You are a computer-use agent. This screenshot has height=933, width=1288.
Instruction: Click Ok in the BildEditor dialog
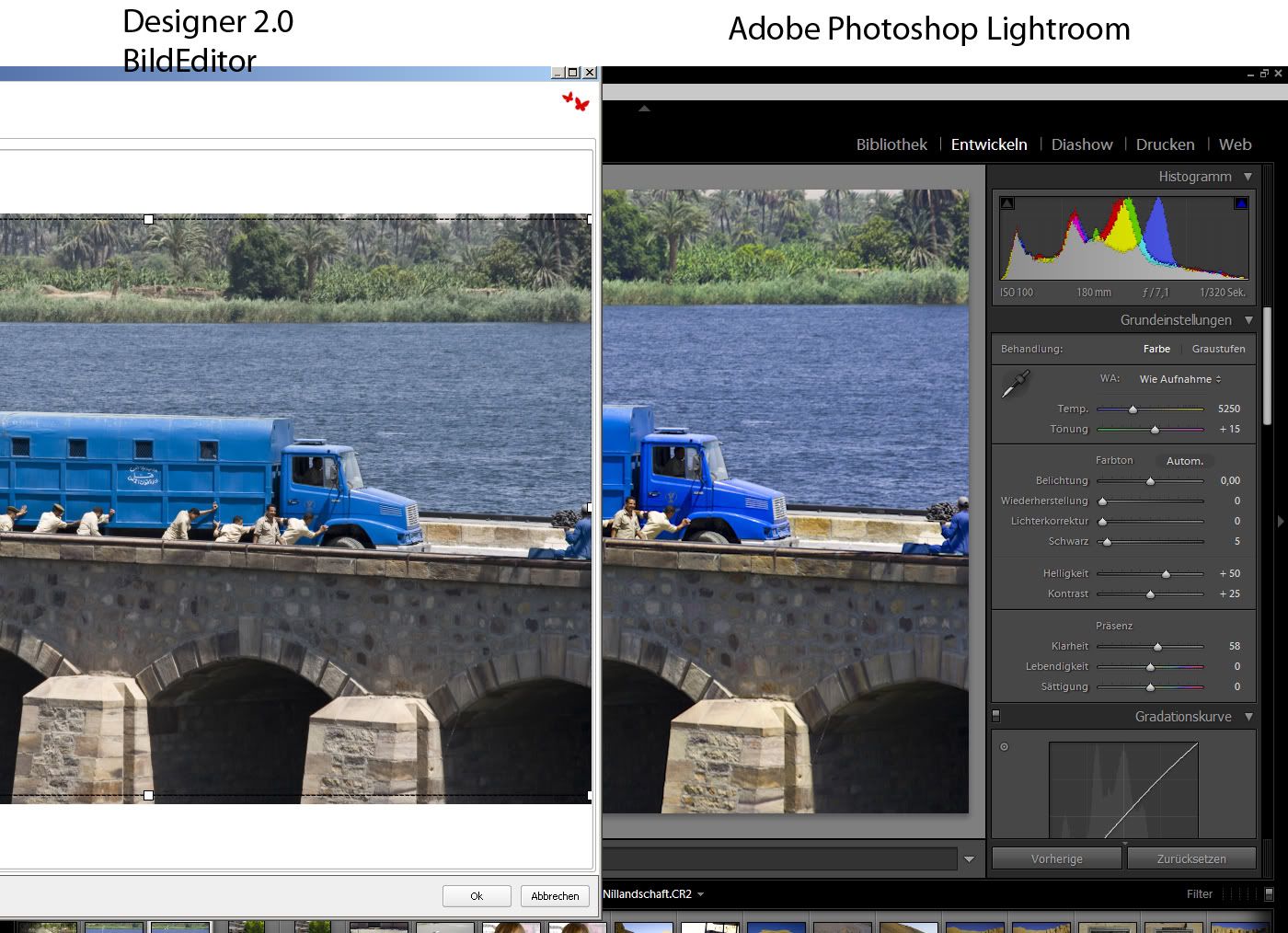(x=477, y=896)
